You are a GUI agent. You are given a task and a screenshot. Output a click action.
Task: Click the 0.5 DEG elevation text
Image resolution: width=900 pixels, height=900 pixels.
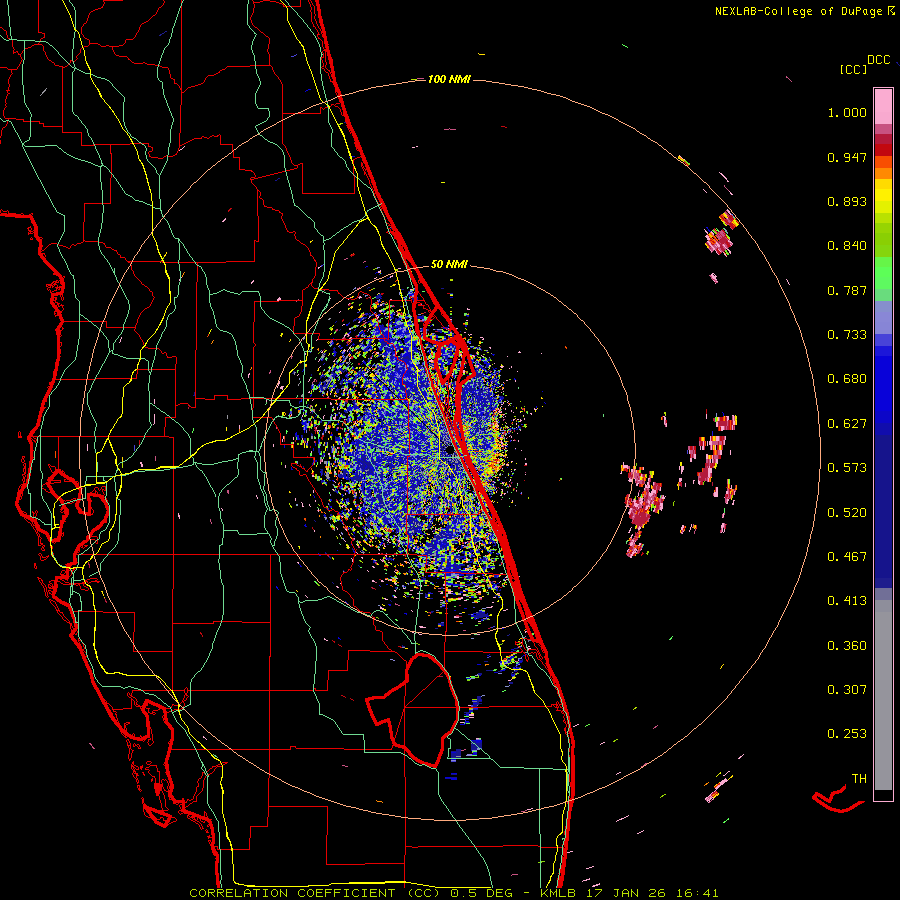point(482,893)
